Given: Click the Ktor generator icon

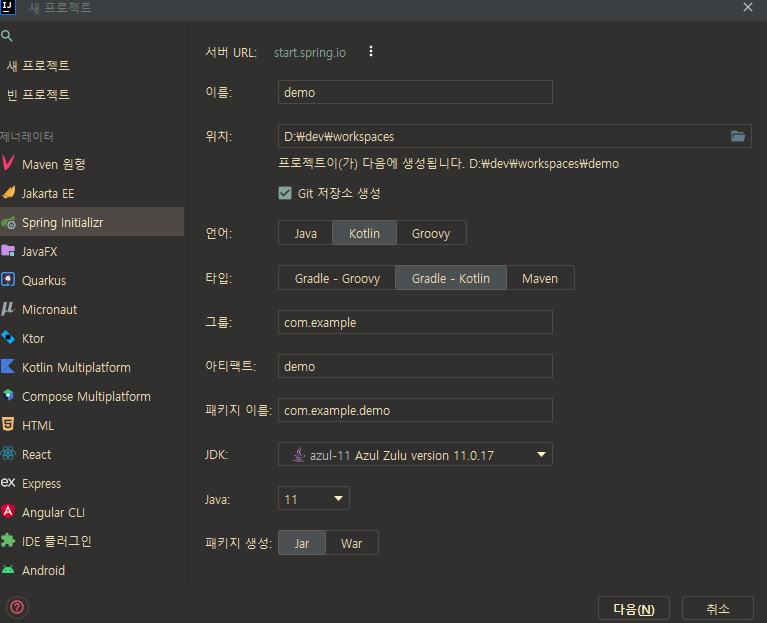Looking at the screenshot, I should (8, 337).
